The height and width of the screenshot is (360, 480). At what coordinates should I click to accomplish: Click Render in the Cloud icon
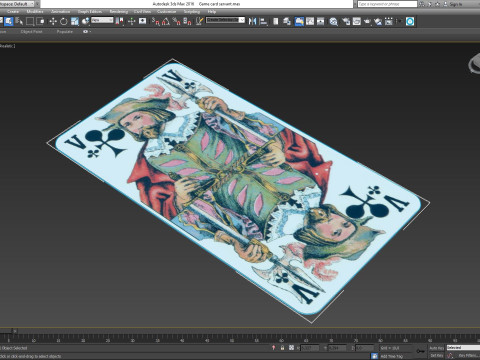coord(378,22)
